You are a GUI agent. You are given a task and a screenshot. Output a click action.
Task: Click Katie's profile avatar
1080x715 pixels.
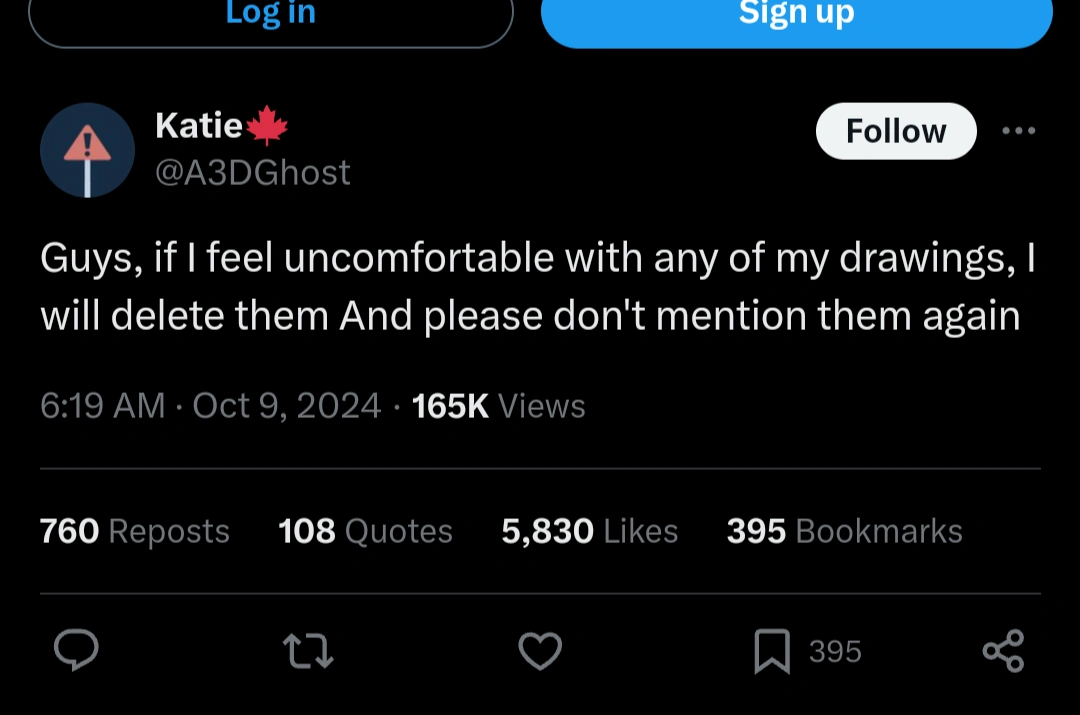[87, 150]
